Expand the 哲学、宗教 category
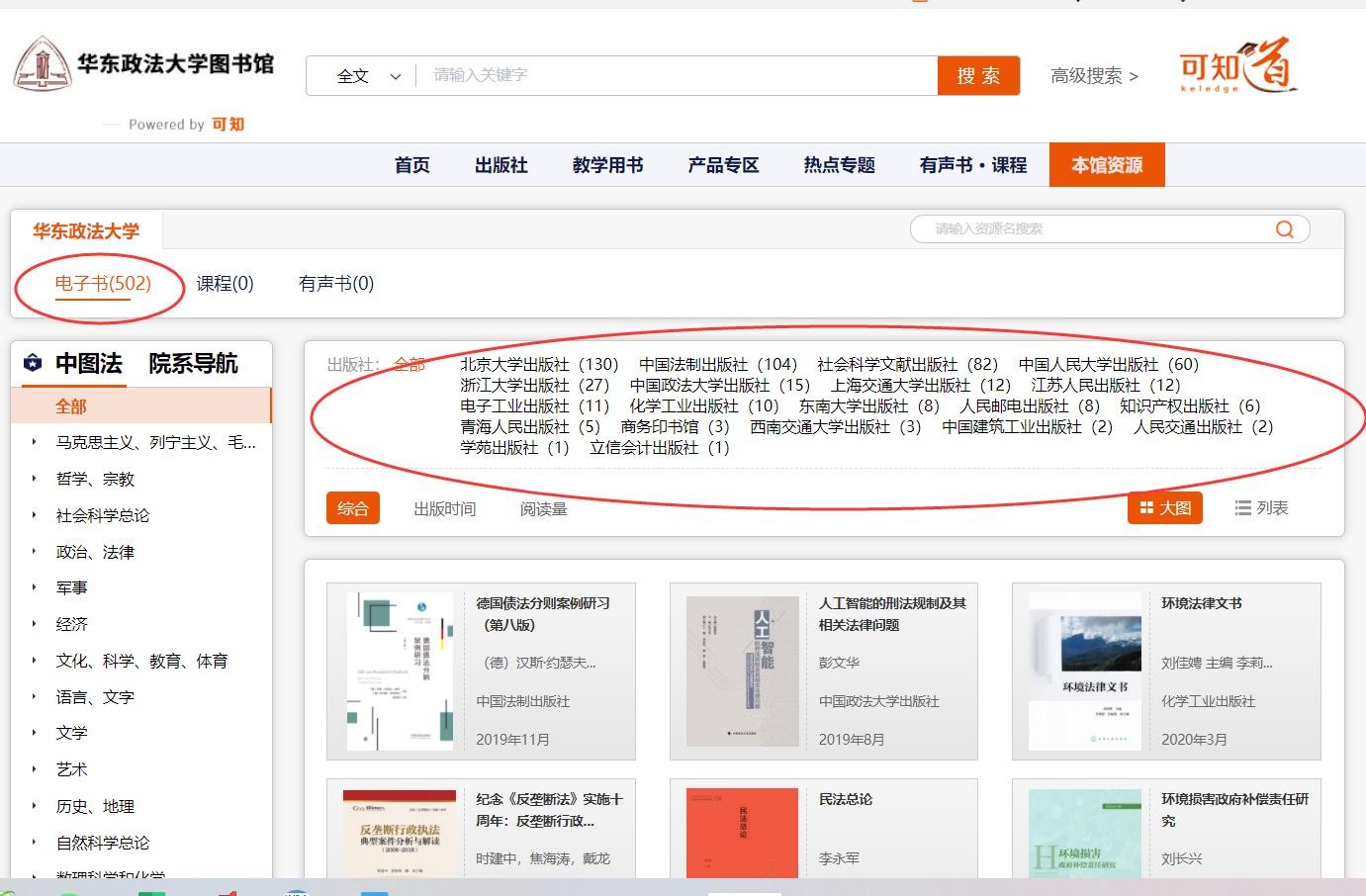The image size is (1366, 896). (x=34, y=479)
